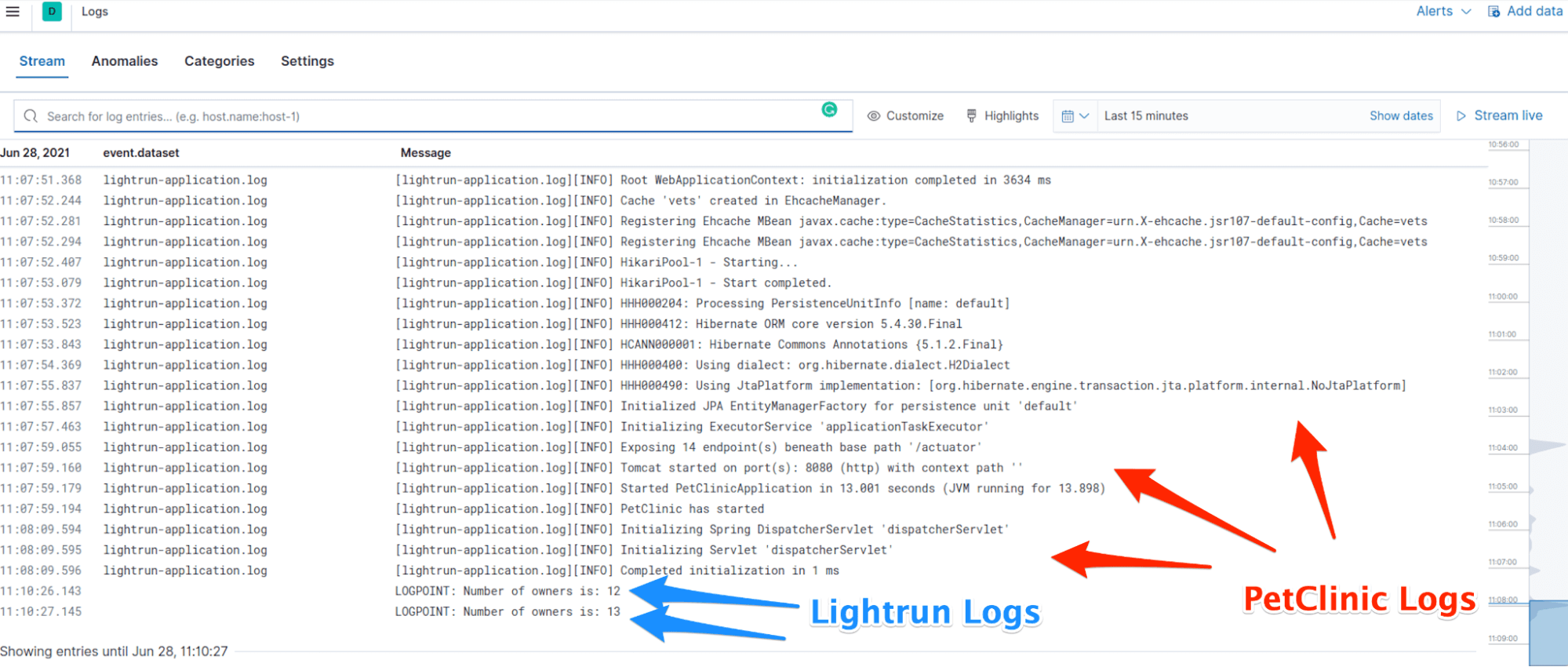The height and width of the screenshot is (667, 1568).
Task: Open the Settings tab
Action: [307, 61]
